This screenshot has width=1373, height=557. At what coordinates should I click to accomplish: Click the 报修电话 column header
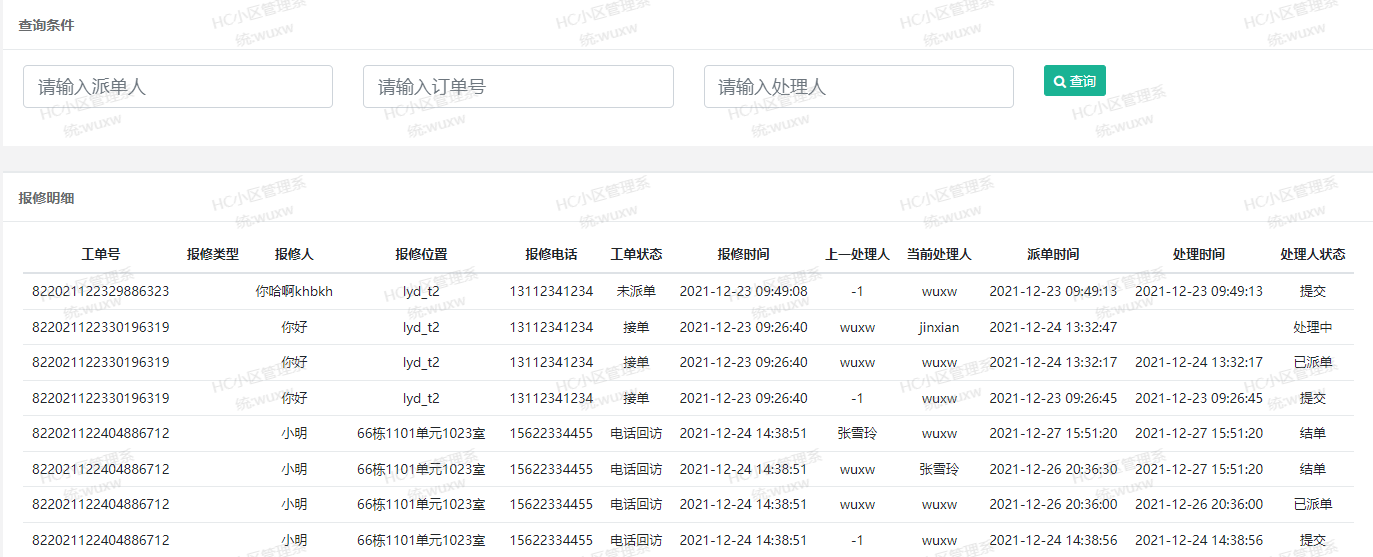click(551, 254)
